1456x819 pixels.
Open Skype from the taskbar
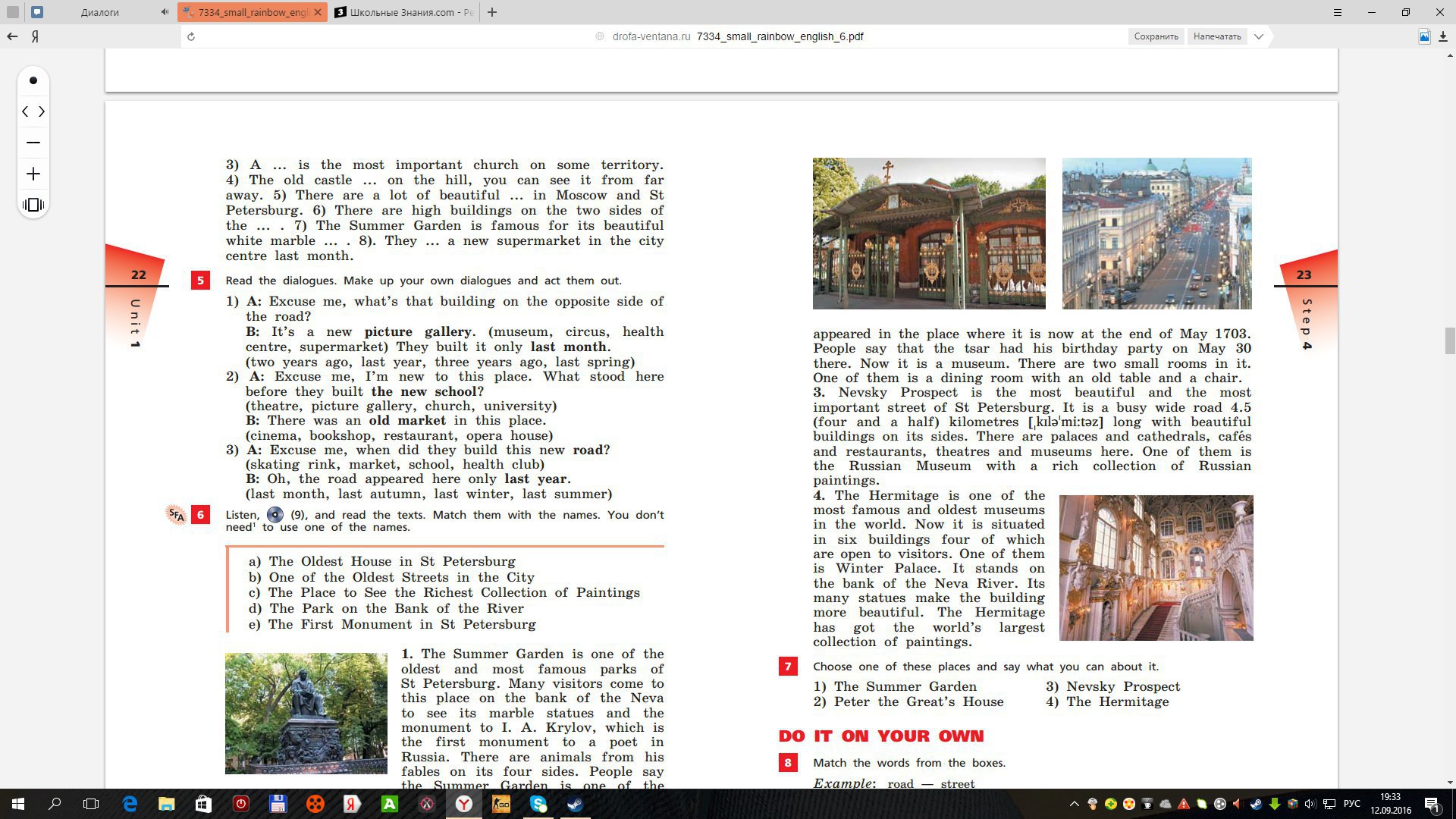tap(538, 804)
